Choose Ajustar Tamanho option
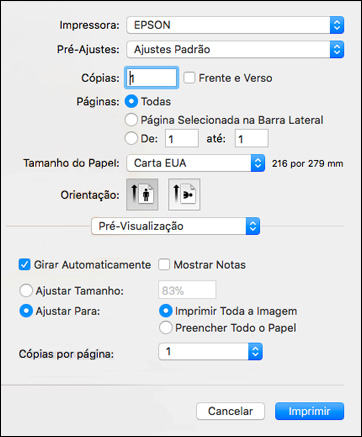362x437 pixels. (x=26, y=291)
